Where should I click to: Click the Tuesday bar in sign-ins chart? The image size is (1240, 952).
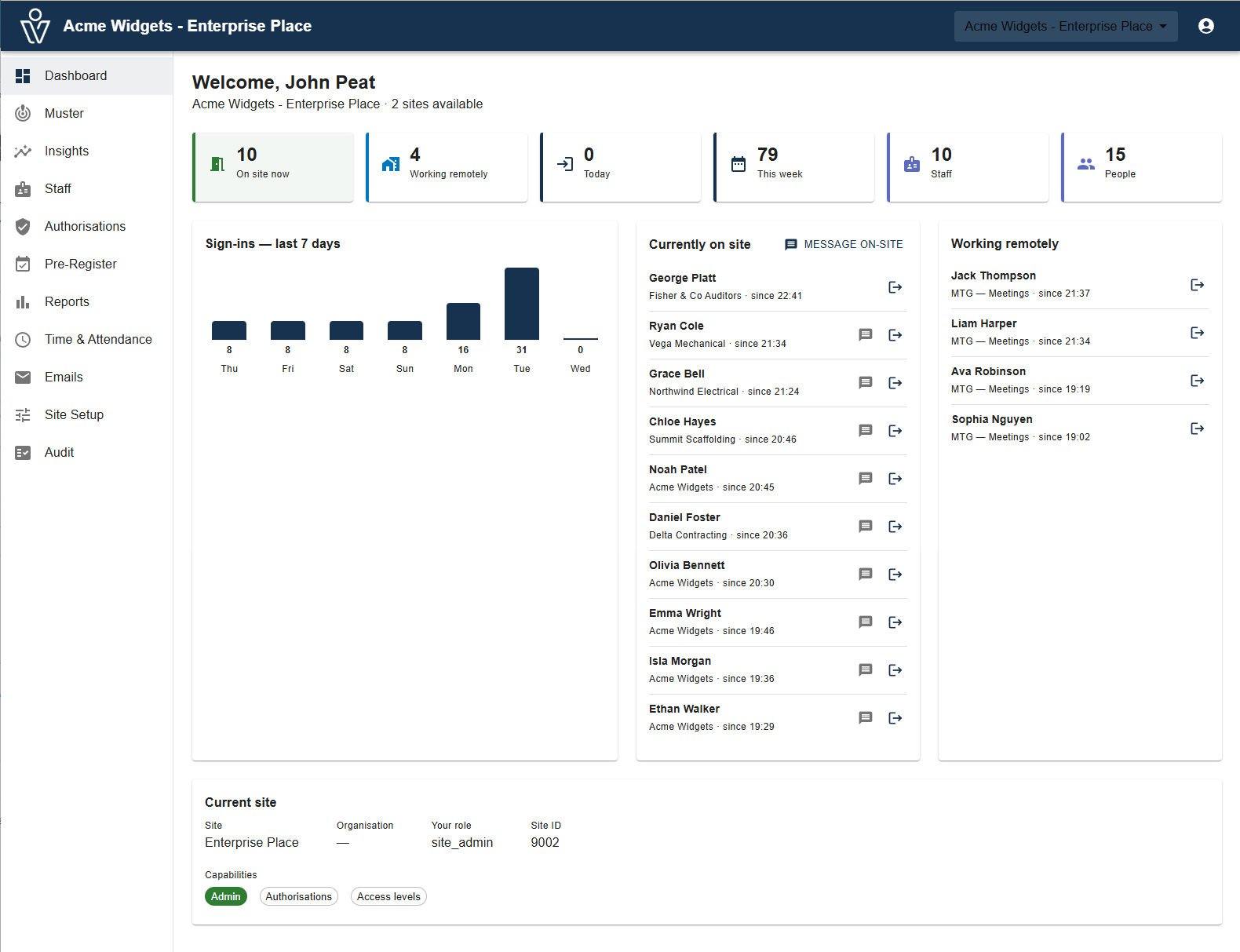pyautogui.click(x=522, y=304)
